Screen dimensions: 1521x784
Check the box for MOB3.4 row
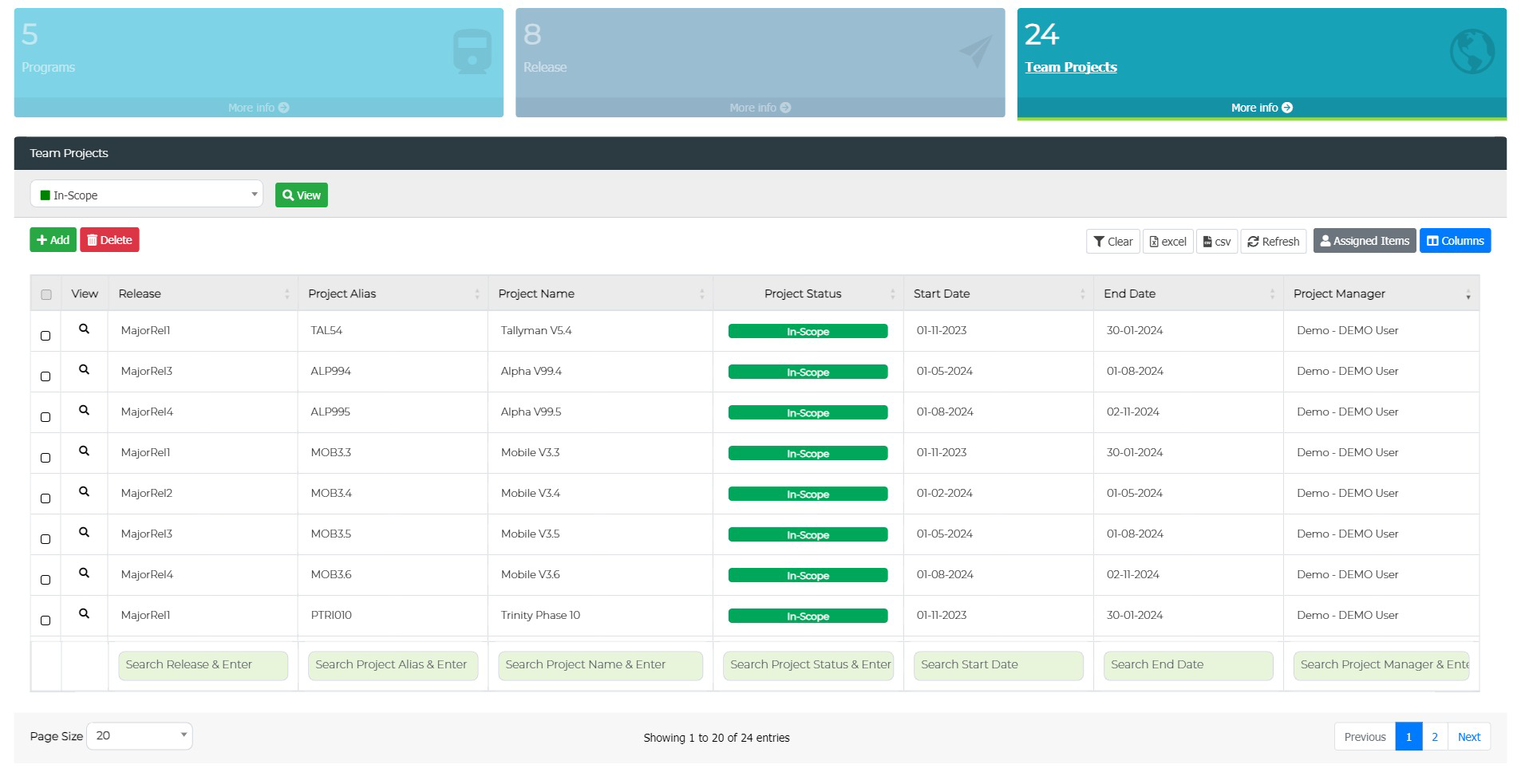pyautogui.click(x=45, y=498)
